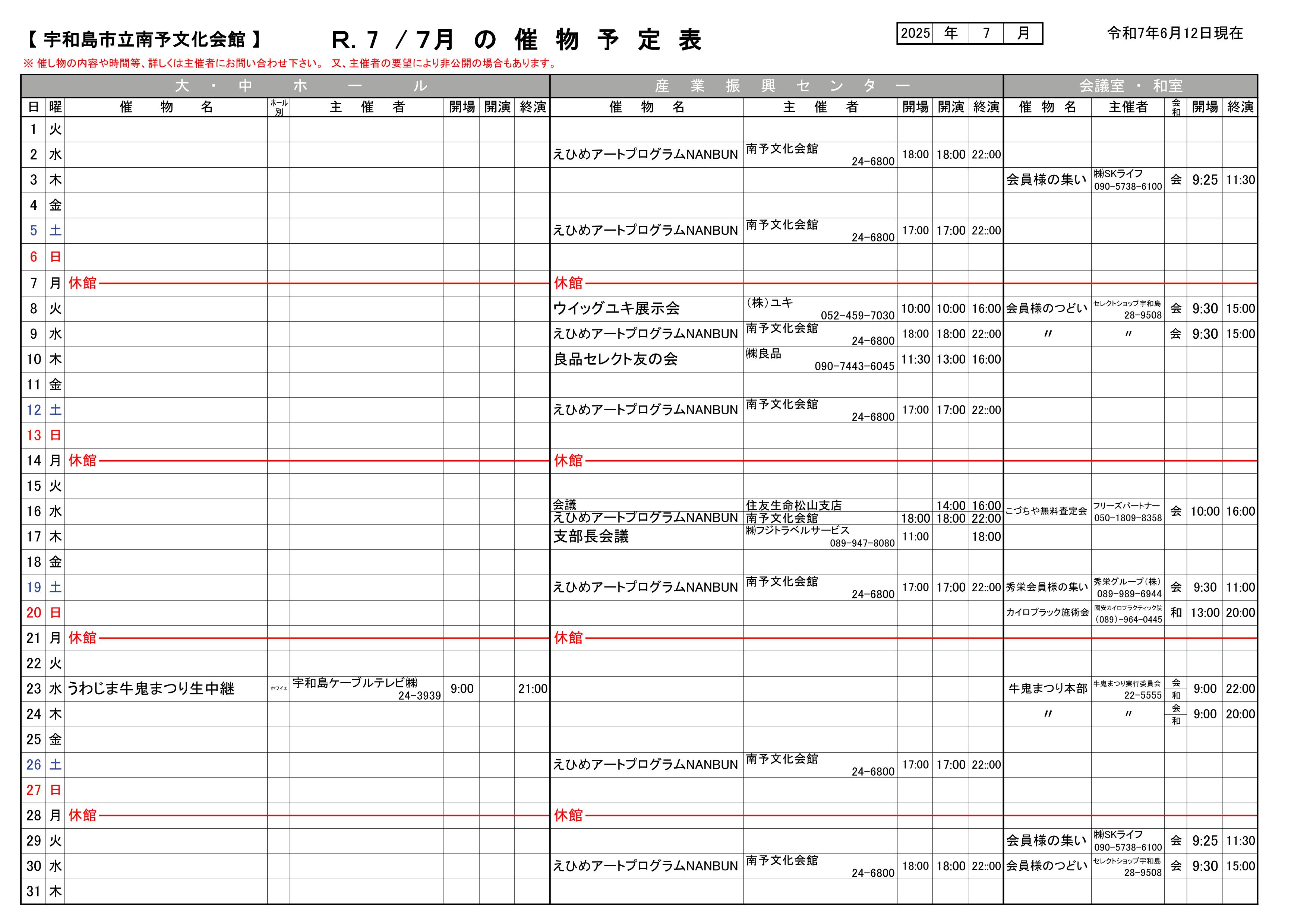Click the 牛鬼まつり本部 meeting room entry
The height and width of the screenshot is (924, 1307).
point(1047,689)
